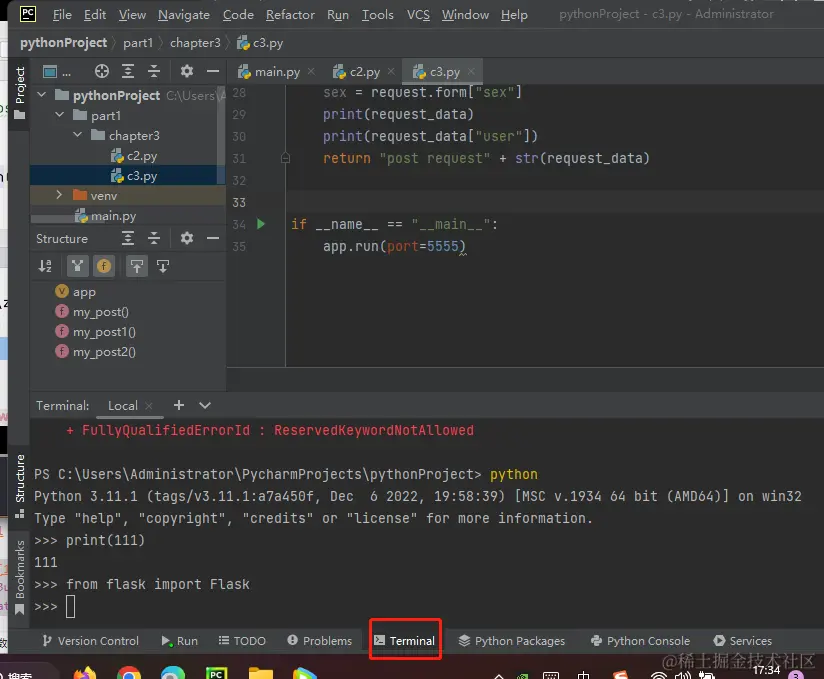The image size is (824, 679).
Task: Open Version Control tool window
Action: pos(90,641)
